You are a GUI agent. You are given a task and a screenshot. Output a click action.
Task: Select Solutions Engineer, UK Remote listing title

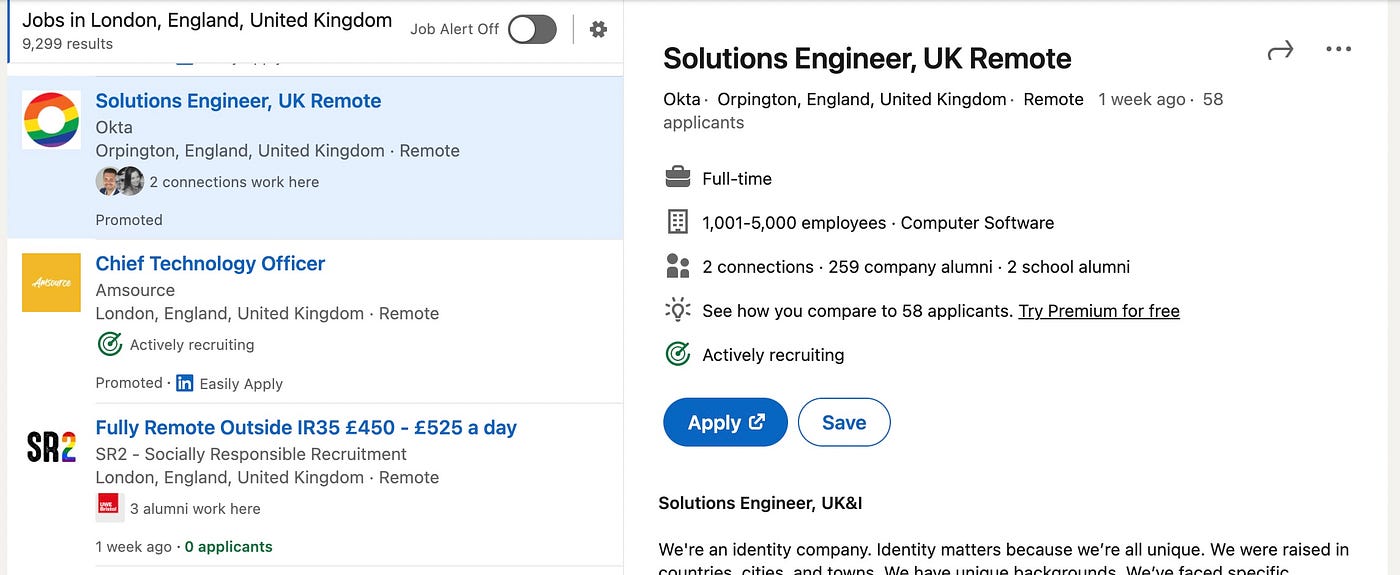(238, 101)
